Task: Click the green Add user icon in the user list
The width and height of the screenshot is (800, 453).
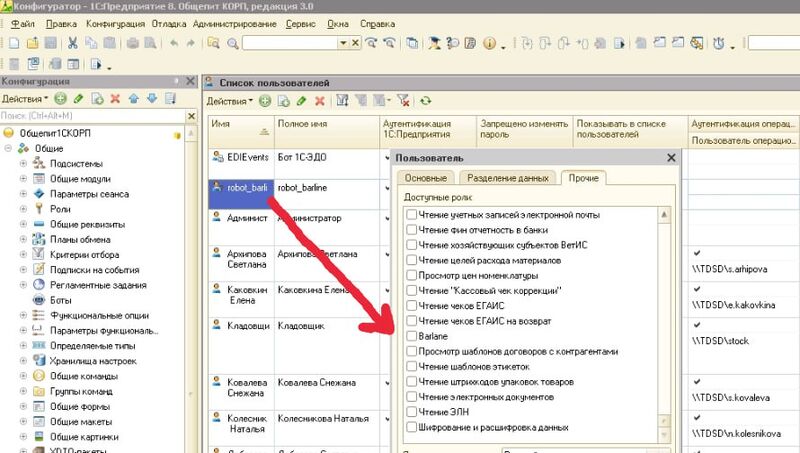Action: [x=265, y=101]
